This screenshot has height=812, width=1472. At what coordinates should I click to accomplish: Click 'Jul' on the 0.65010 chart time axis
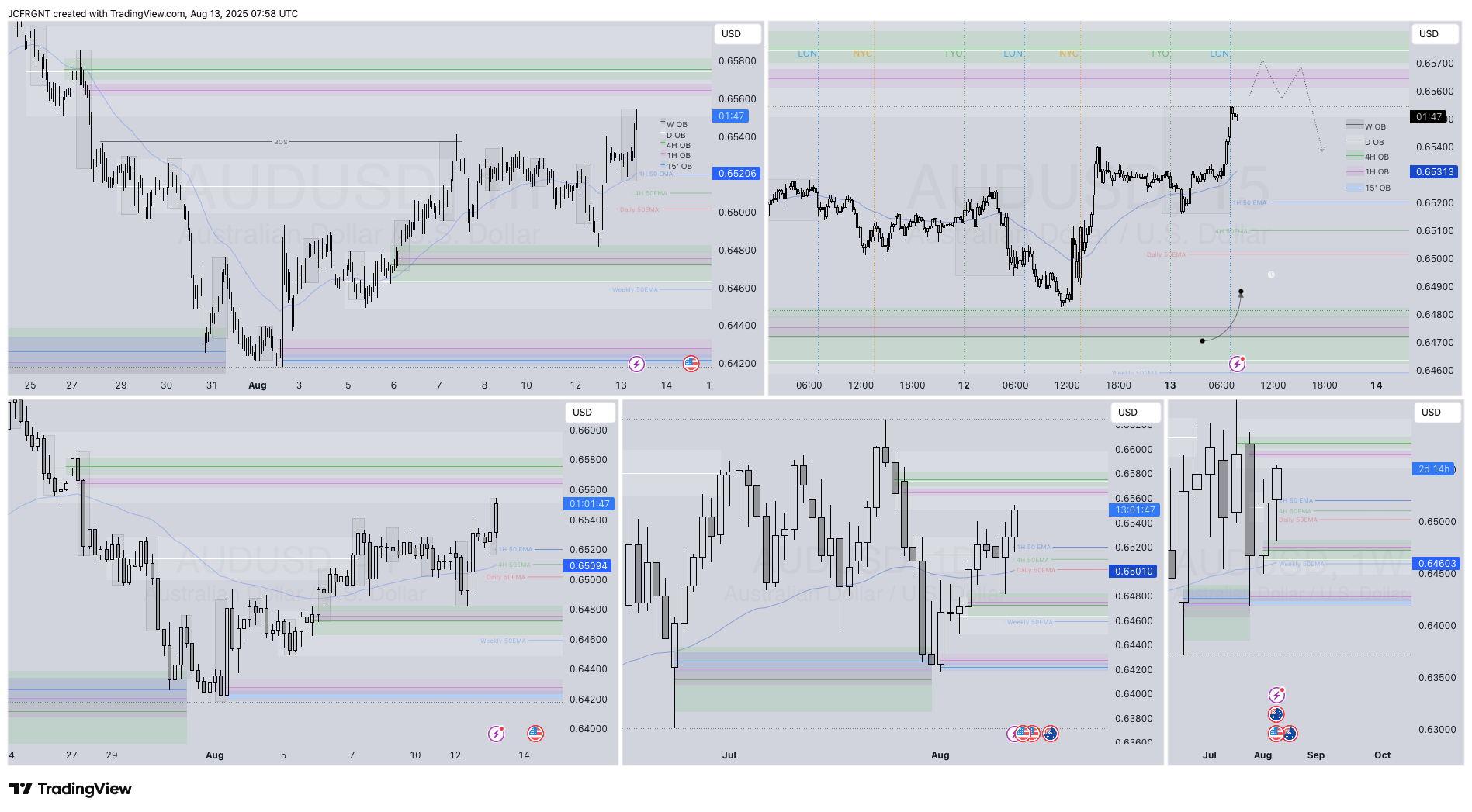729,755
